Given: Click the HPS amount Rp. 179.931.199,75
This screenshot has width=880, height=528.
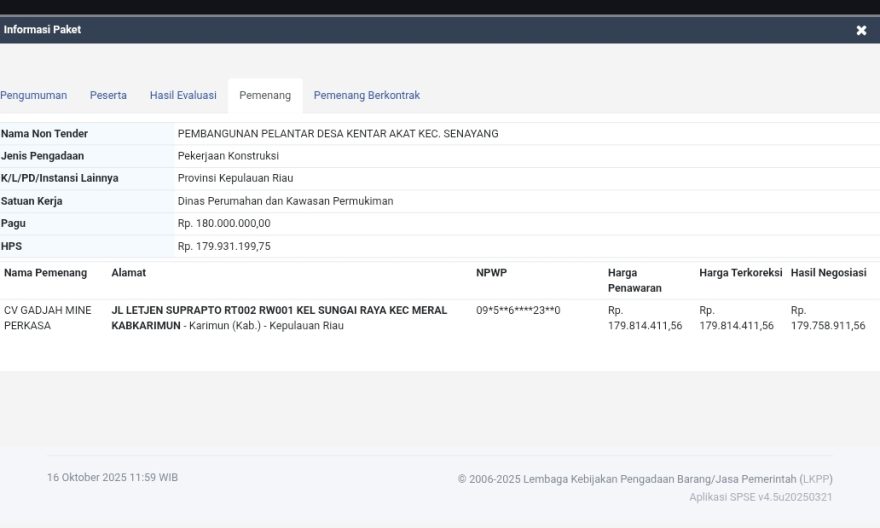Looking at the screenshot, I should pos(224,246).
